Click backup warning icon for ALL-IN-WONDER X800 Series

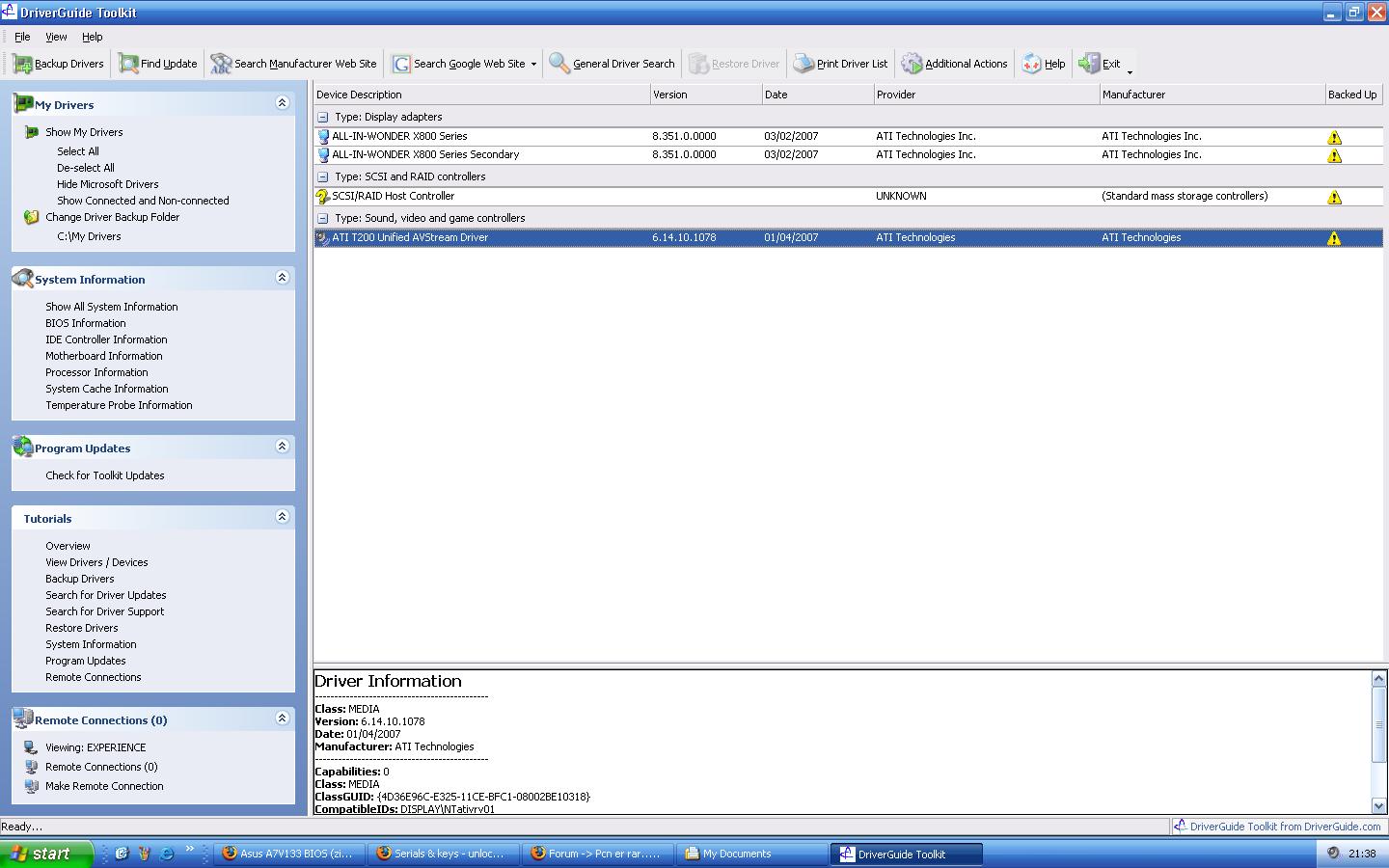[1334, 138]
